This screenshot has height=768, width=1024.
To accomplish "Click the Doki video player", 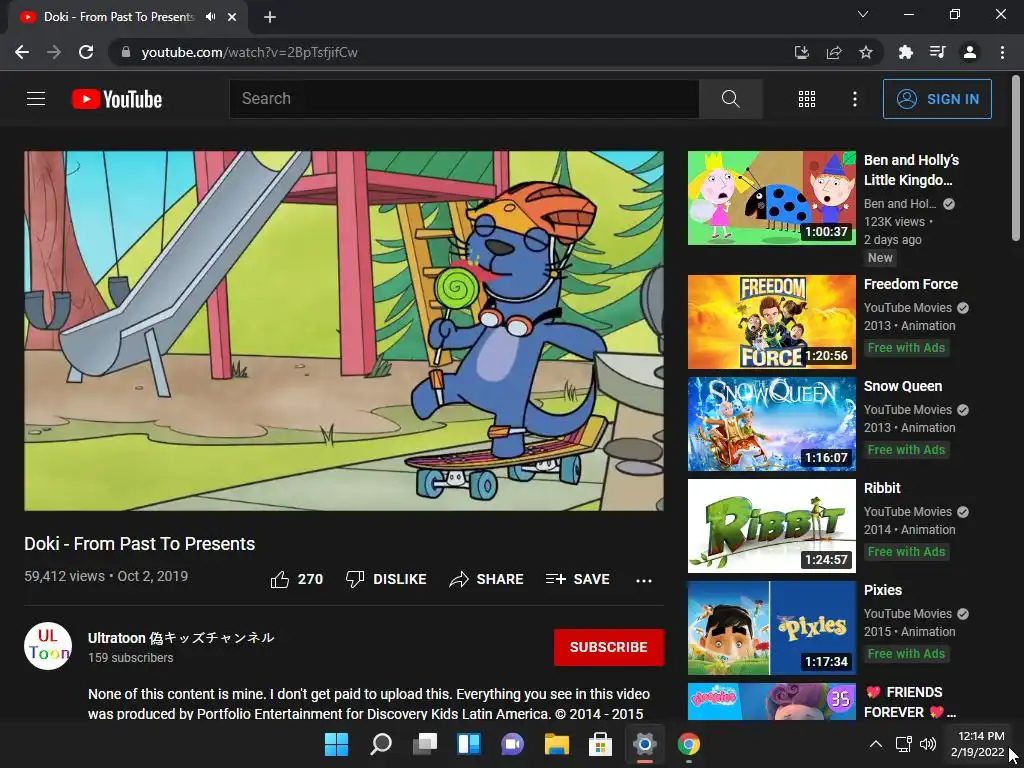I will point(344,330).
